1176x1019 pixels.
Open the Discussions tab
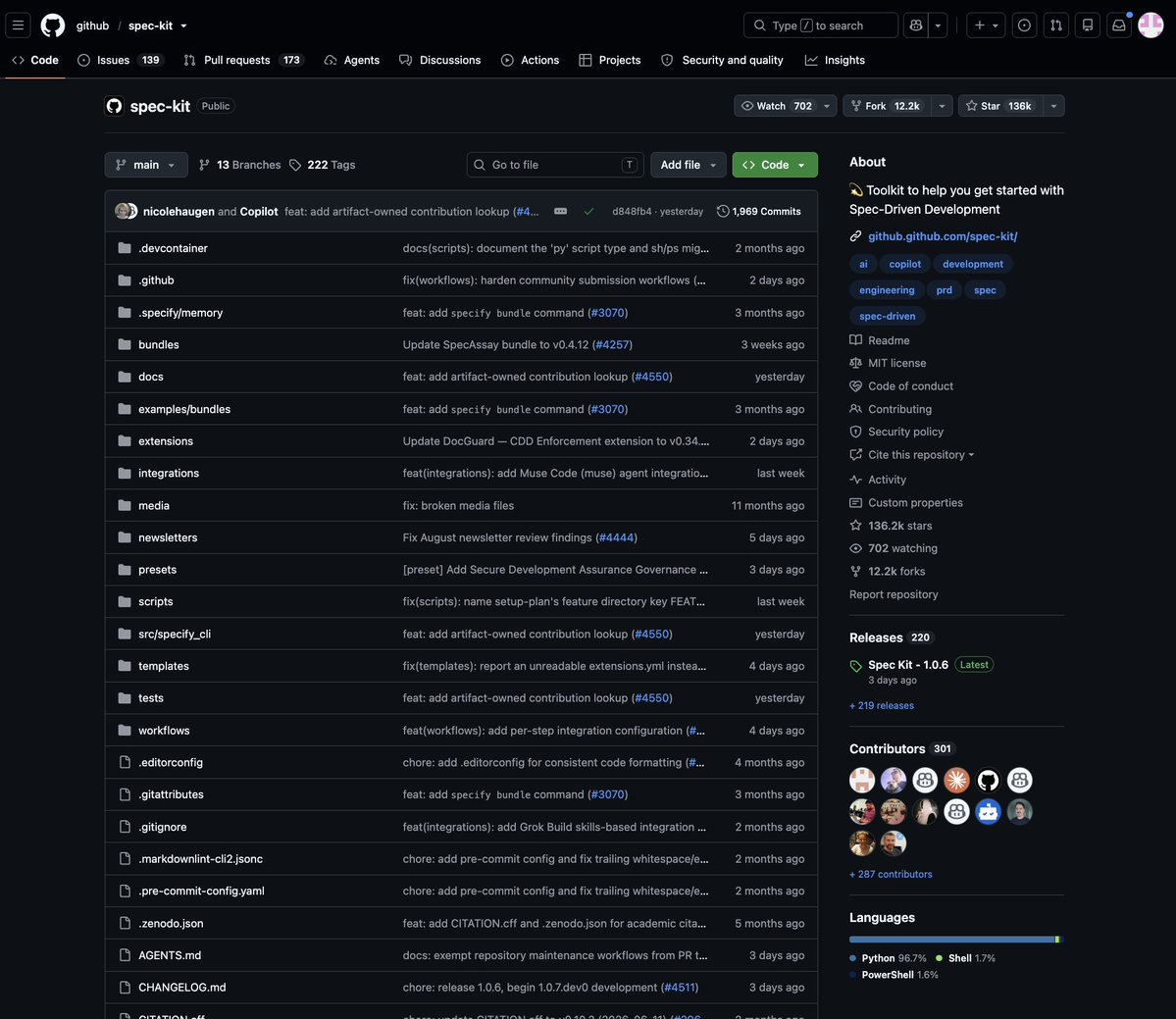click(440, 60)
